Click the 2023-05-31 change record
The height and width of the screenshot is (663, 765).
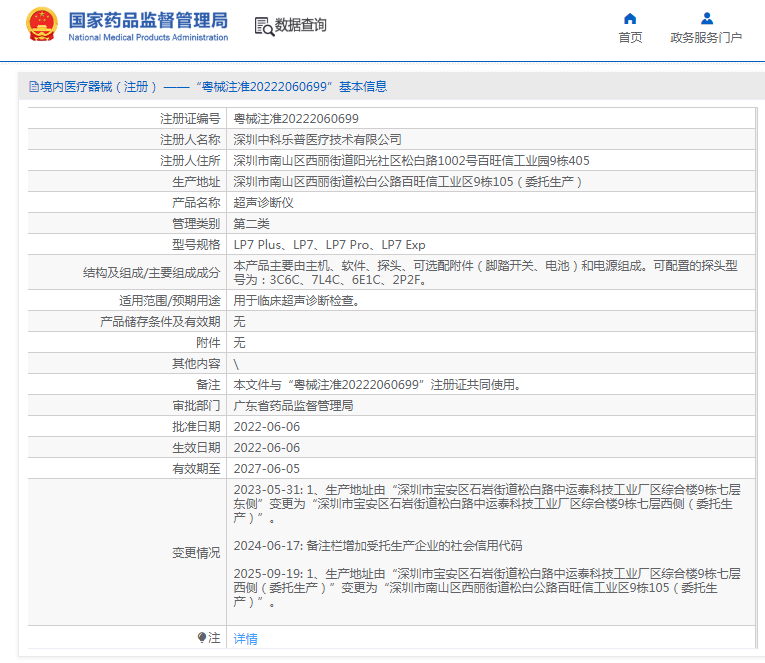pyautogui.click(x=487, y=503)
